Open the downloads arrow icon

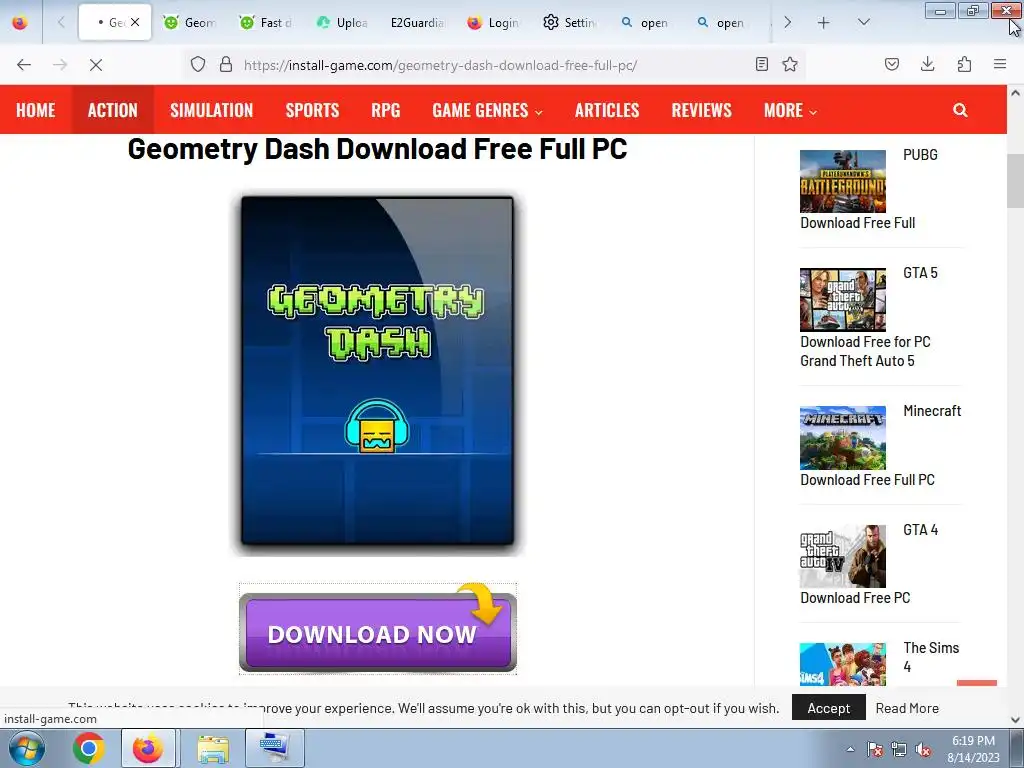pos(928,65)
